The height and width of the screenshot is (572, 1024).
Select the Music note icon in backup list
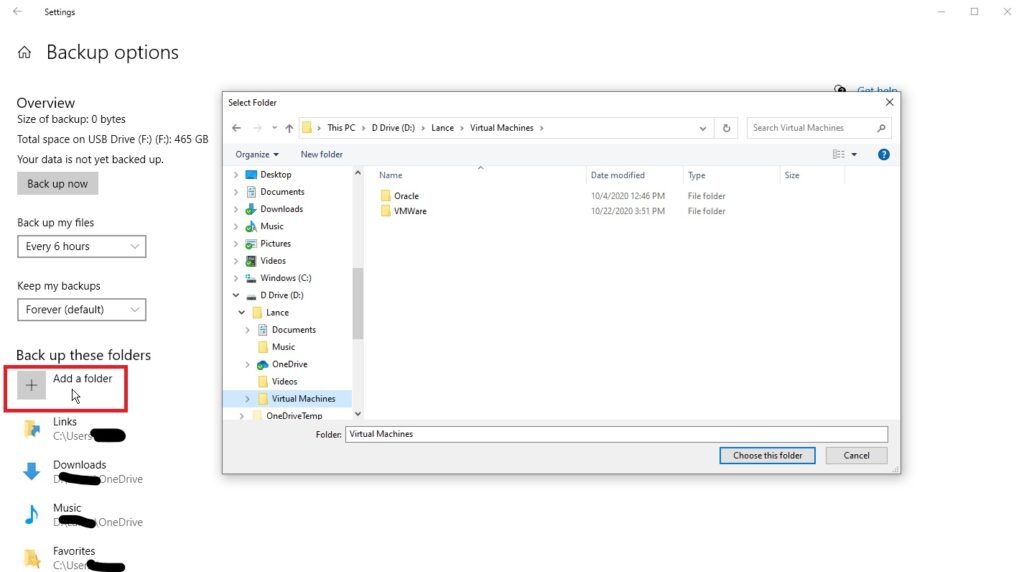[31, 515]
